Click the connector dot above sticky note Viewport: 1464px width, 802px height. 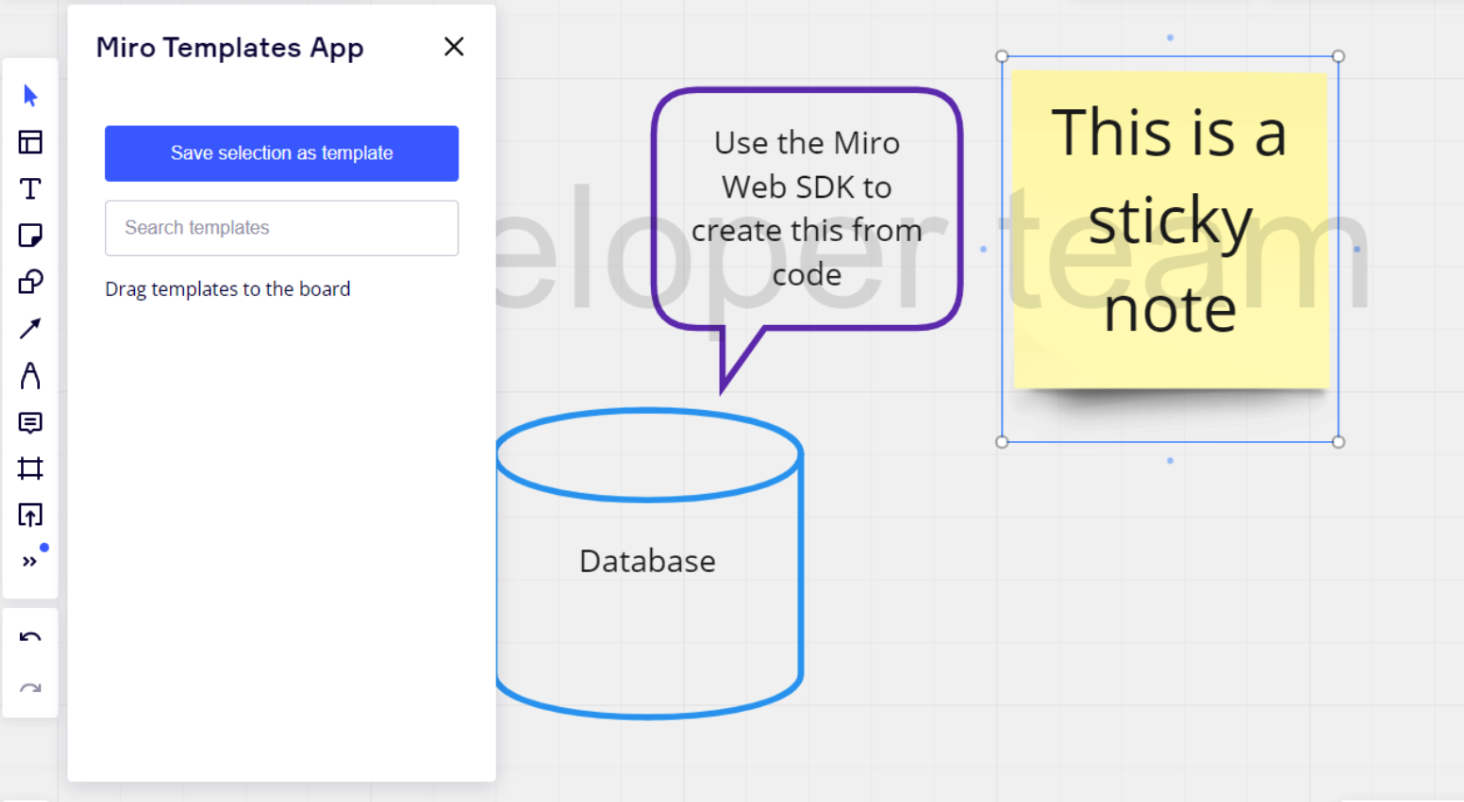coord(1170,38)
